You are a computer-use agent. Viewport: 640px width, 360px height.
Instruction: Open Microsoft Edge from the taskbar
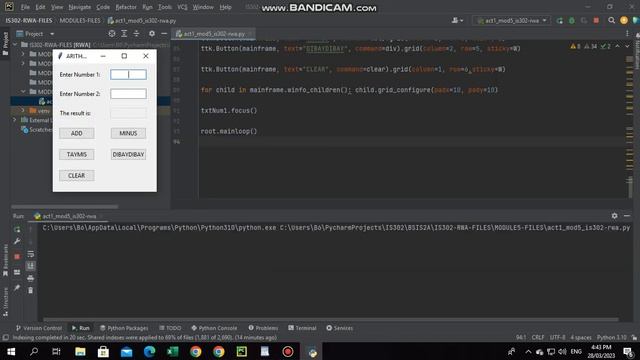[x=149, y=351]
